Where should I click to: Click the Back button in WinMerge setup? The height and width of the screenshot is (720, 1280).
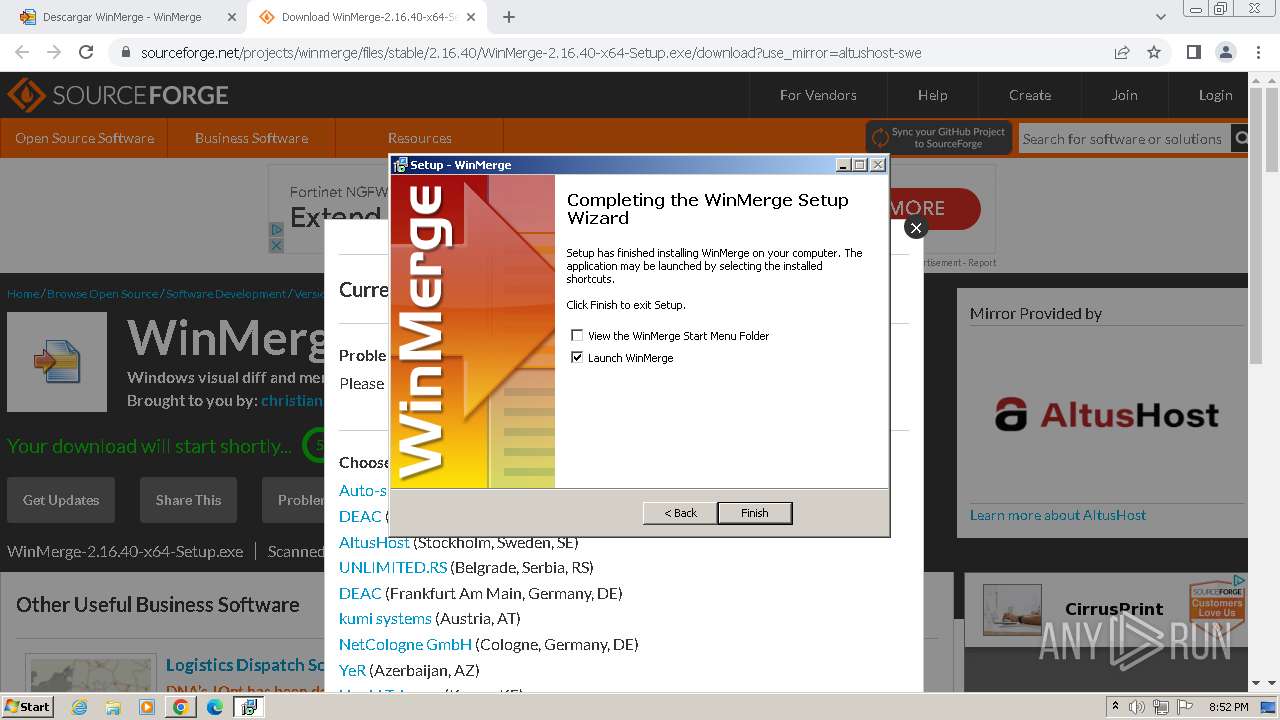pyautogui.click(x=680, y=513)
